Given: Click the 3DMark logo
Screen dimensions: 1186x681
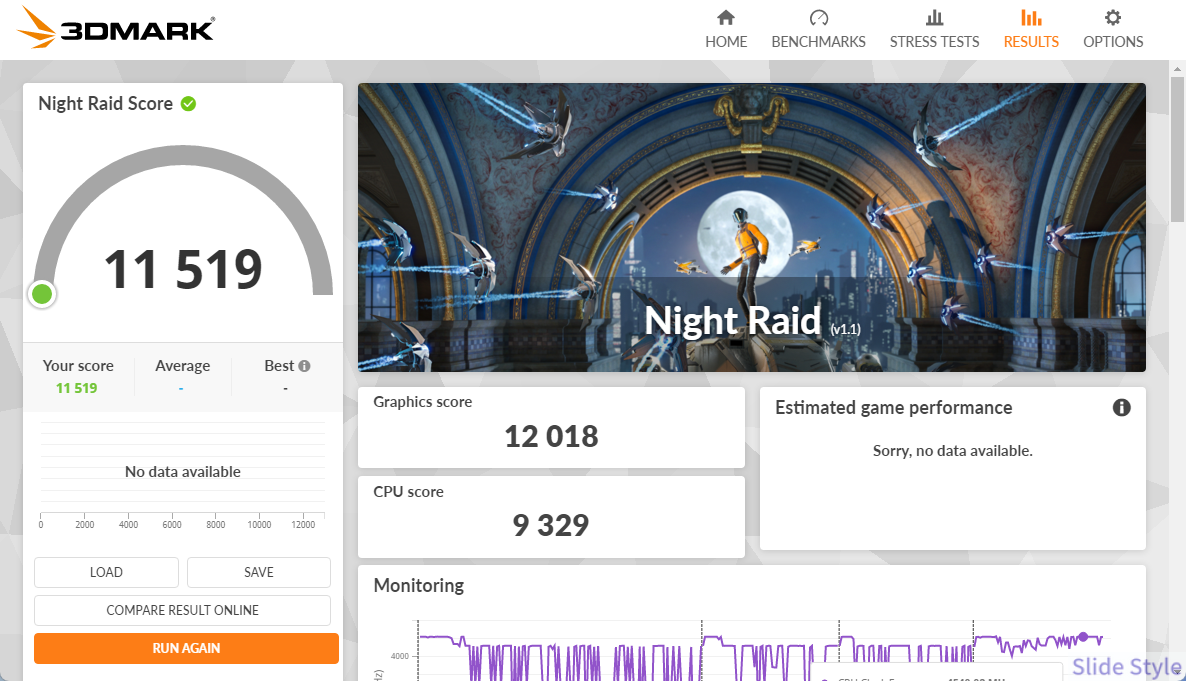Looking at the screenshot, I should tap(116, 29).
